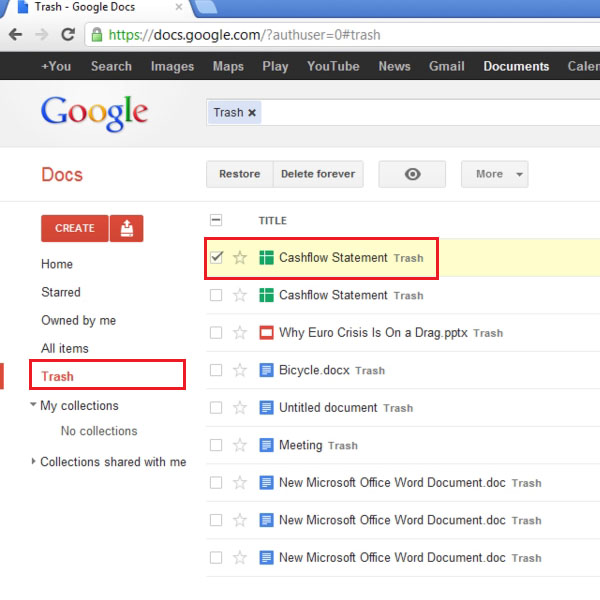Open Maps in the Google bar
The width and height of the screenshot is (600, 600).
click(x=228, y=66)
